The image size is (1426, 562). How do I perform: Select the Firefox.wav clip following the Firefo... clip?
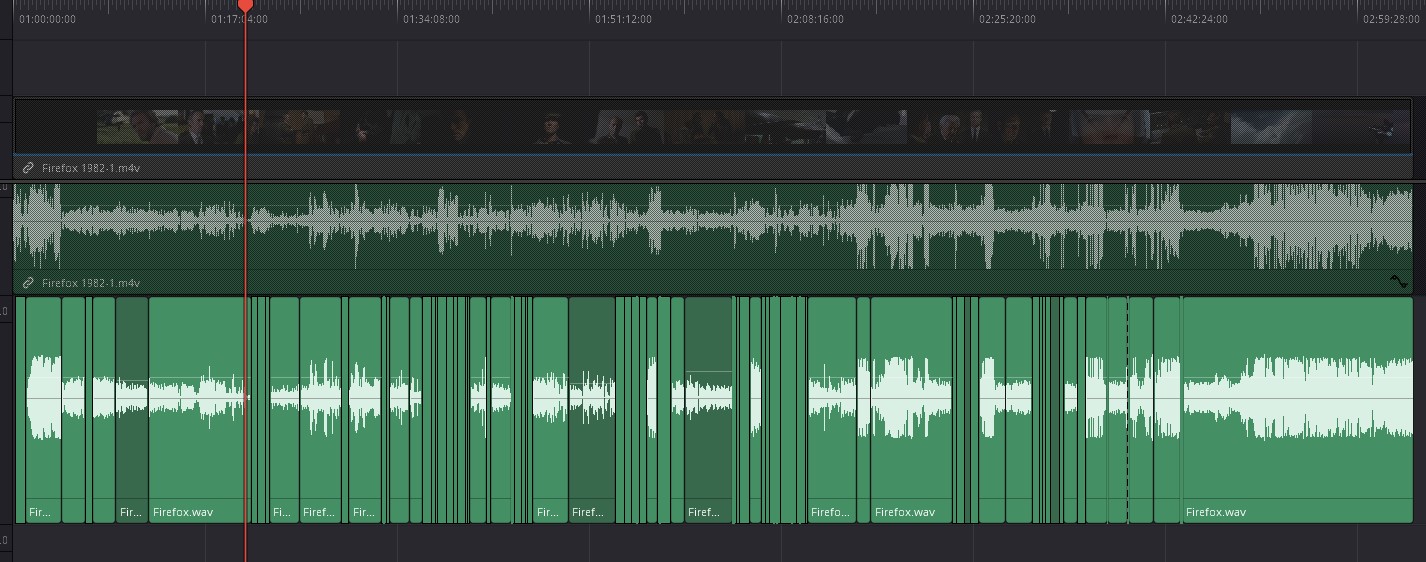coord(911,410)
